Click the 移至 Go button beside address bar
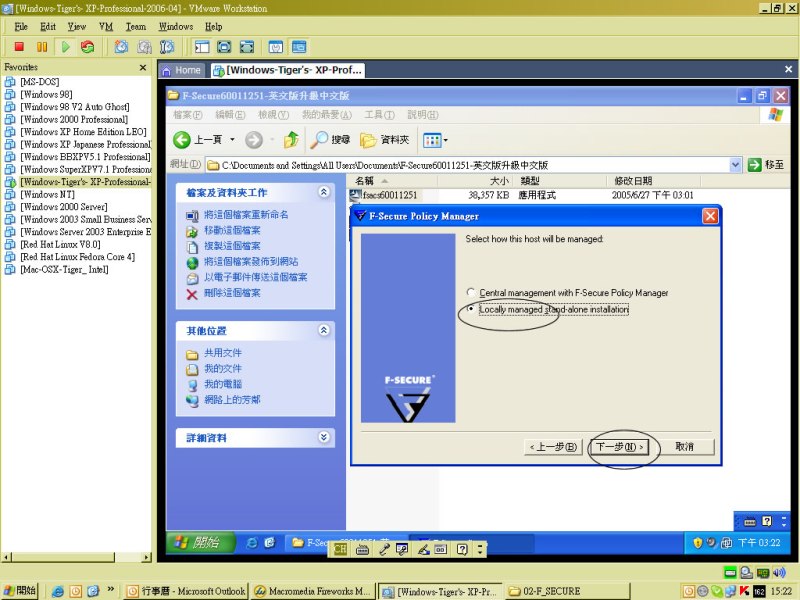The width and height of the screenshot is (800, 600). [x=766, y=165]
